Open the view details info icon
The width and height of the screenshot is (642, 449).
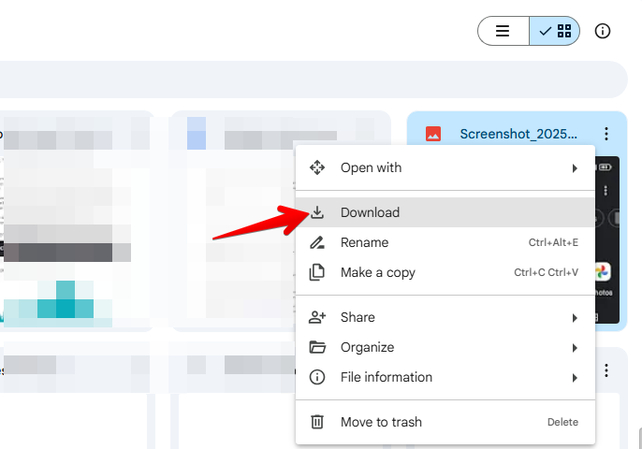tap(603, 31)
